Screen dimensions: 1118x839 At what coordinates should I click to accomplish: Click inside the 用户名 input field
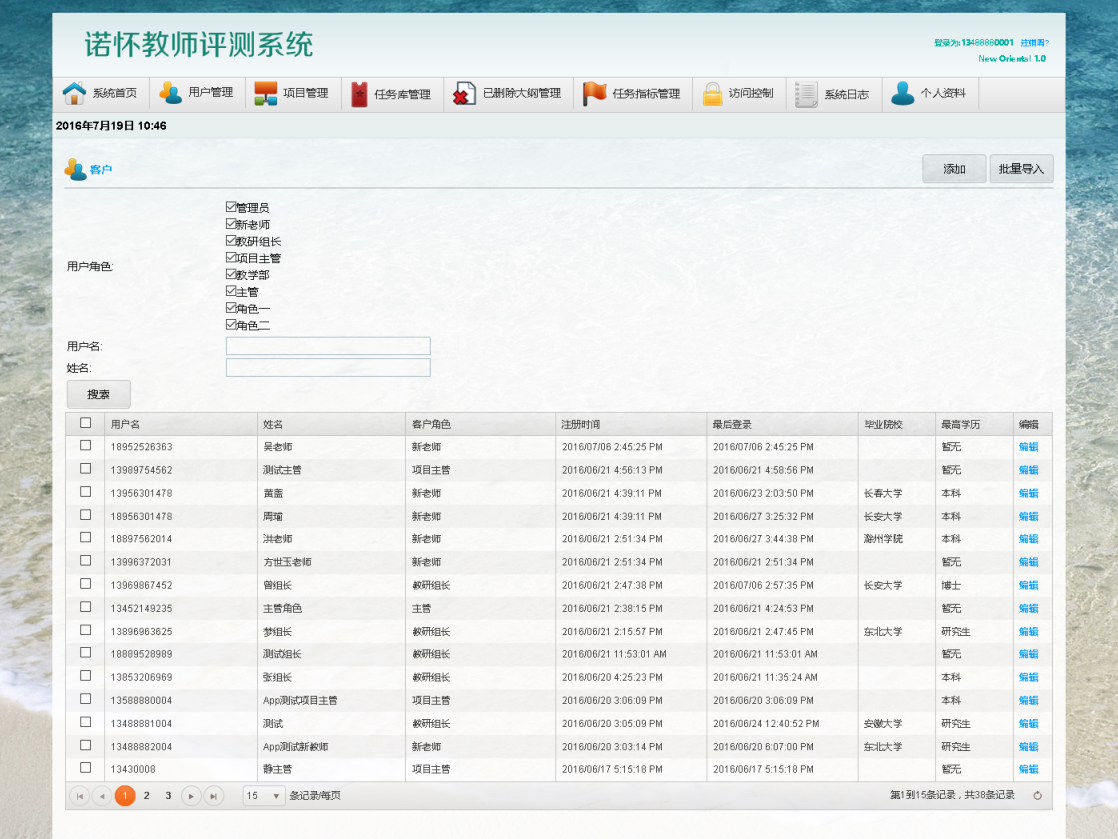[x=328, y=346]
